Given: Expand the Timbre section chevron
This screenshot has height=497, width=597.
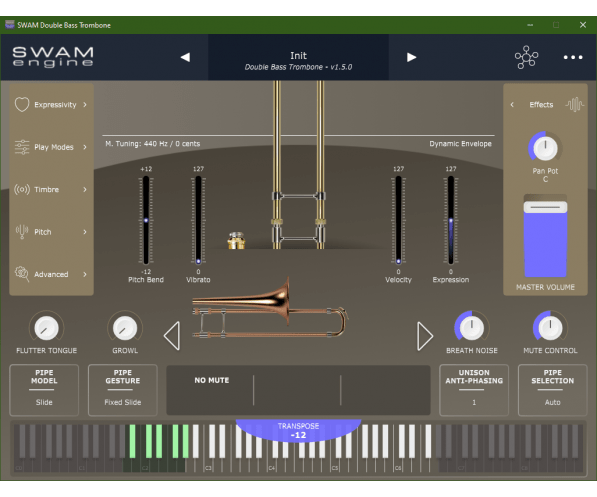Looking at the screenshot, I should [85, 189].
